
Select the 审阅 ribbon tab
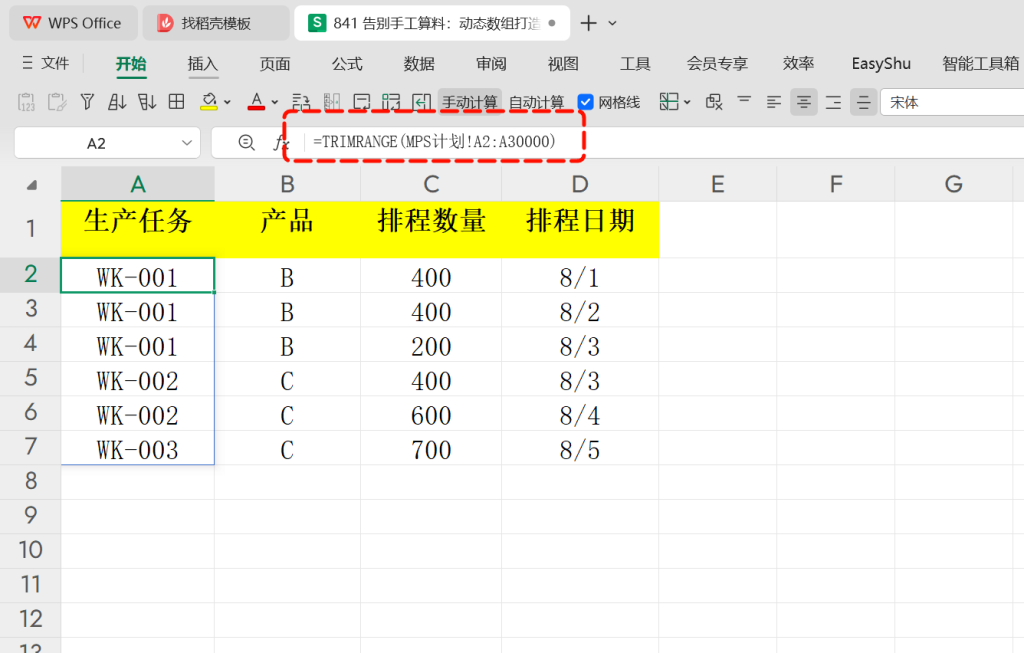491,63
